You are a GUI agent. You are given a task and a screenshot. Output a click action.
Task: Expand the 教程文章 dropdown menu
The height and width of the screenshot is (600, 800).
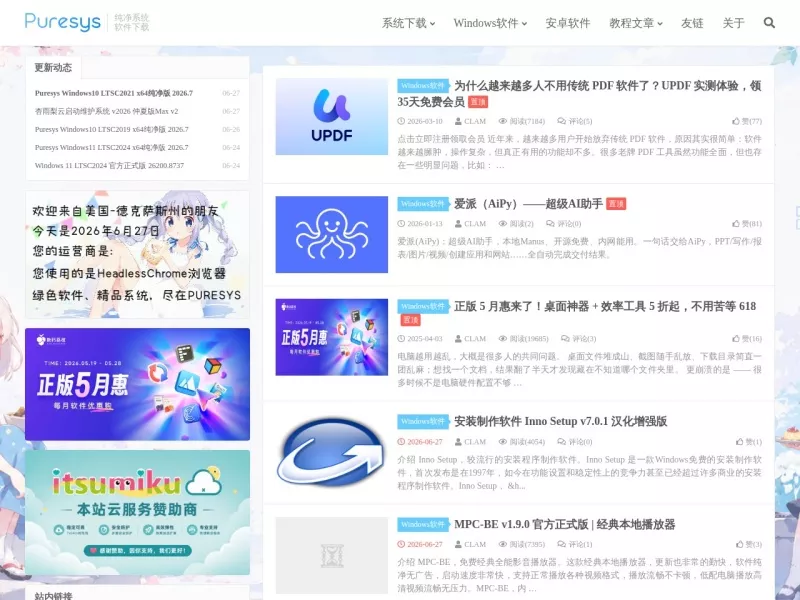[x=636, y=23]
